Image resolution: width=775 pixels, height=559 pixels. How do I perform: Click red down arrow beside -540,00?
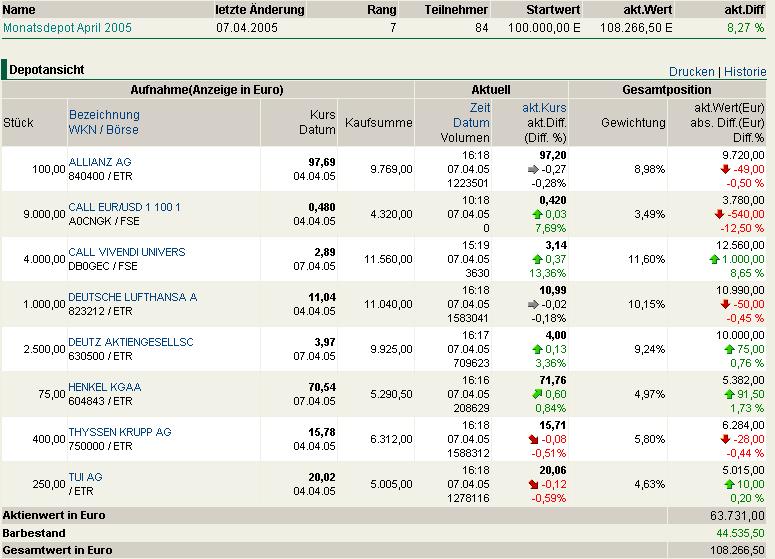(719, 215)
